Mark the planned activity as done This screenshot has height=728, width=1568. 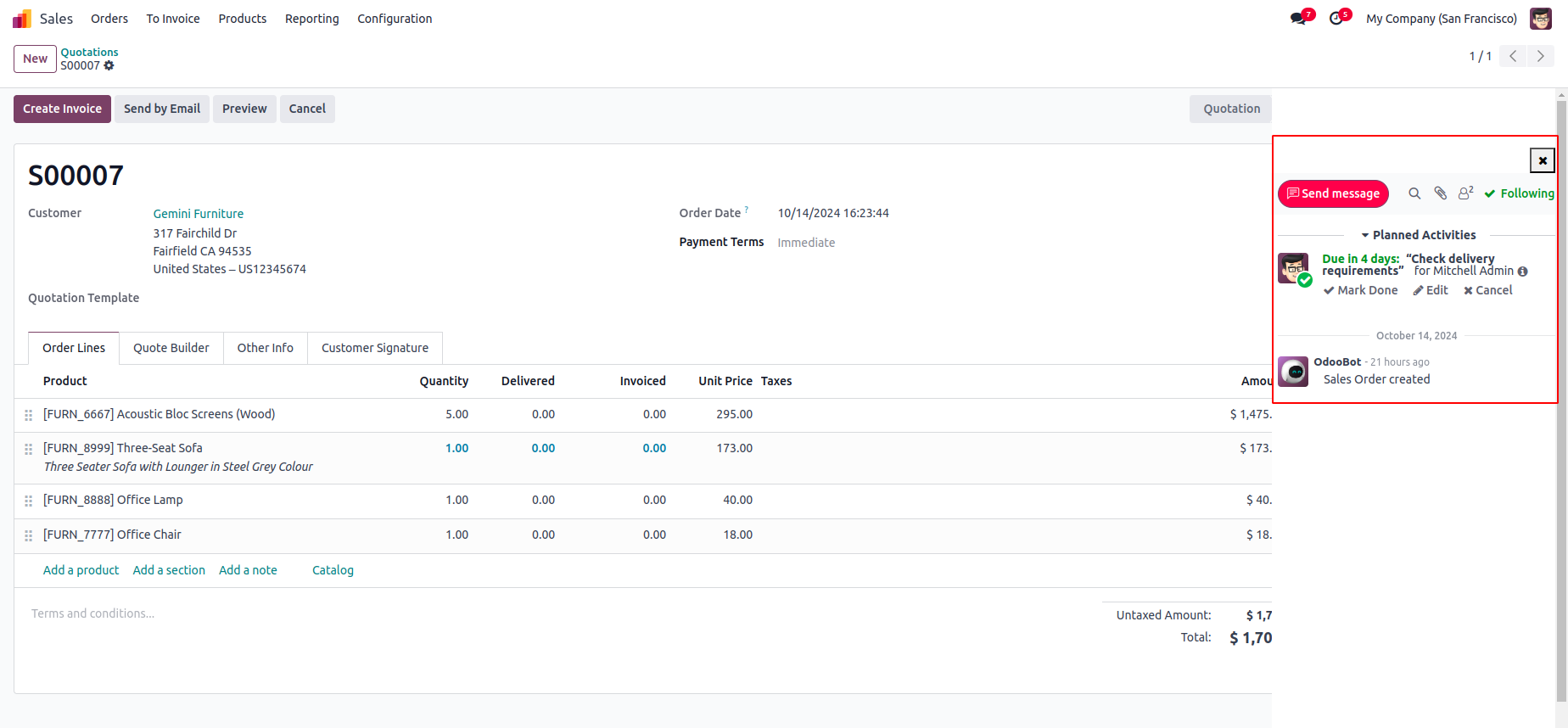(x=1360, y=290)
